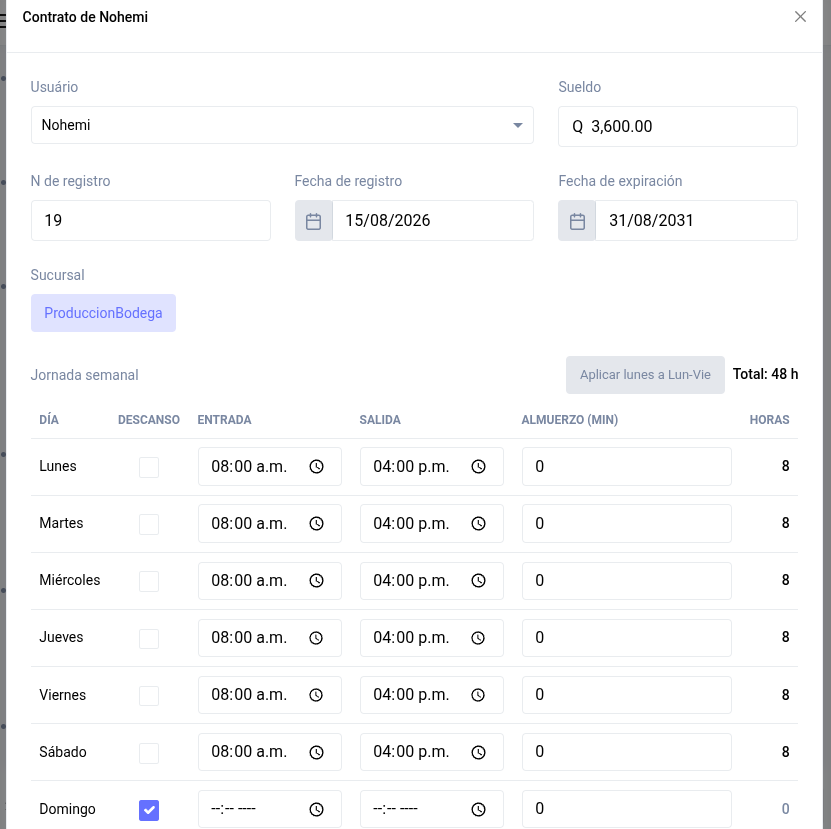Select the ProduccionBodega sucursal chip
The height and width of the screenshot is (829, 831).
(103, 313)
